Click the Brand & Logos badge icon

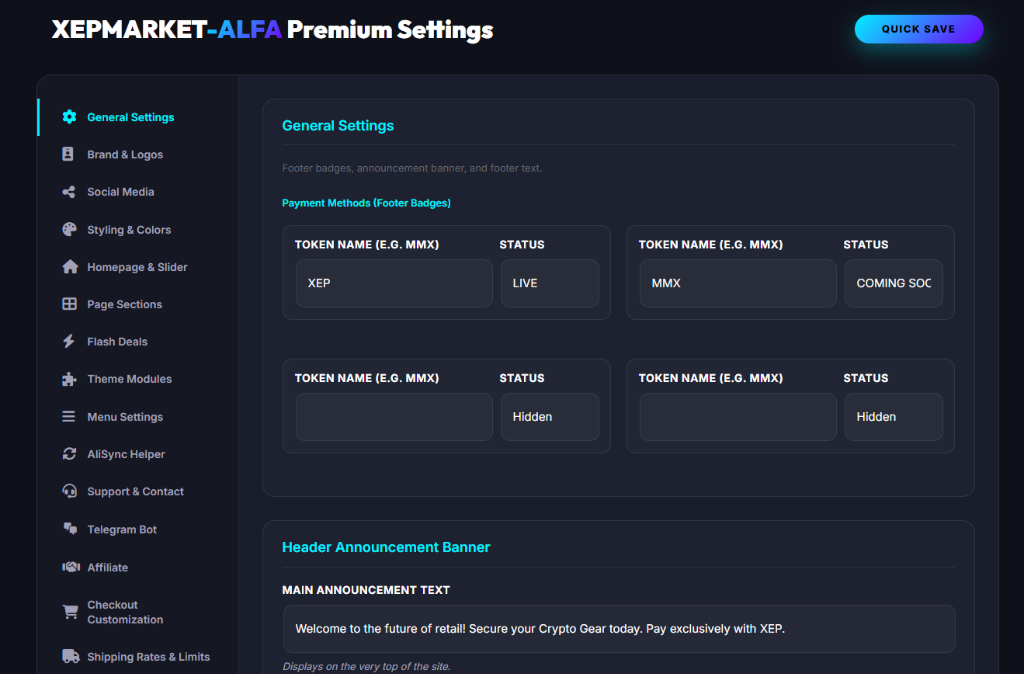(69, 155)
